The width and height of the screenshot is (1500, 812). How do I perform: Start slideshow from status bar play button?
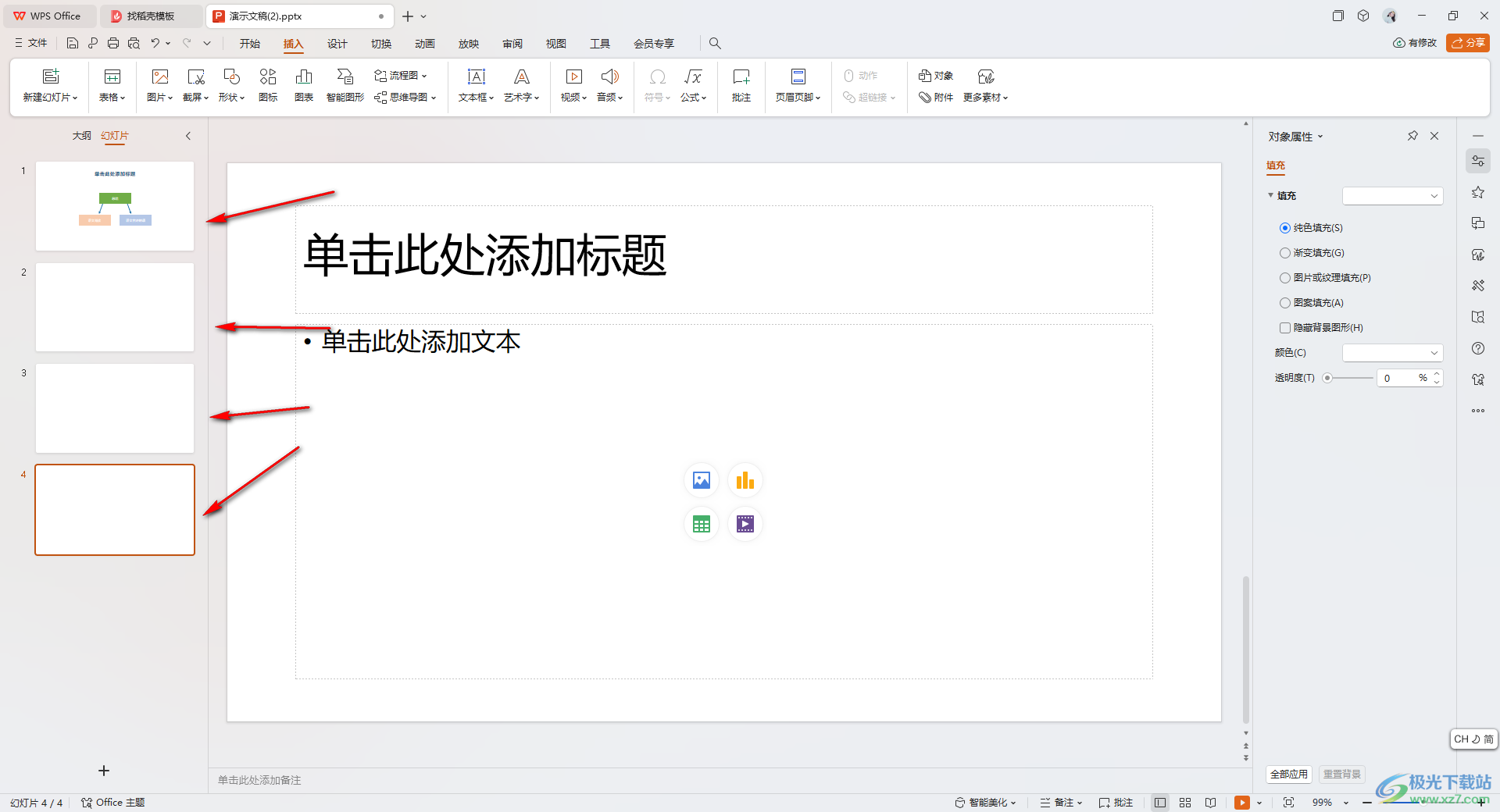click(x=1242, y=803)
